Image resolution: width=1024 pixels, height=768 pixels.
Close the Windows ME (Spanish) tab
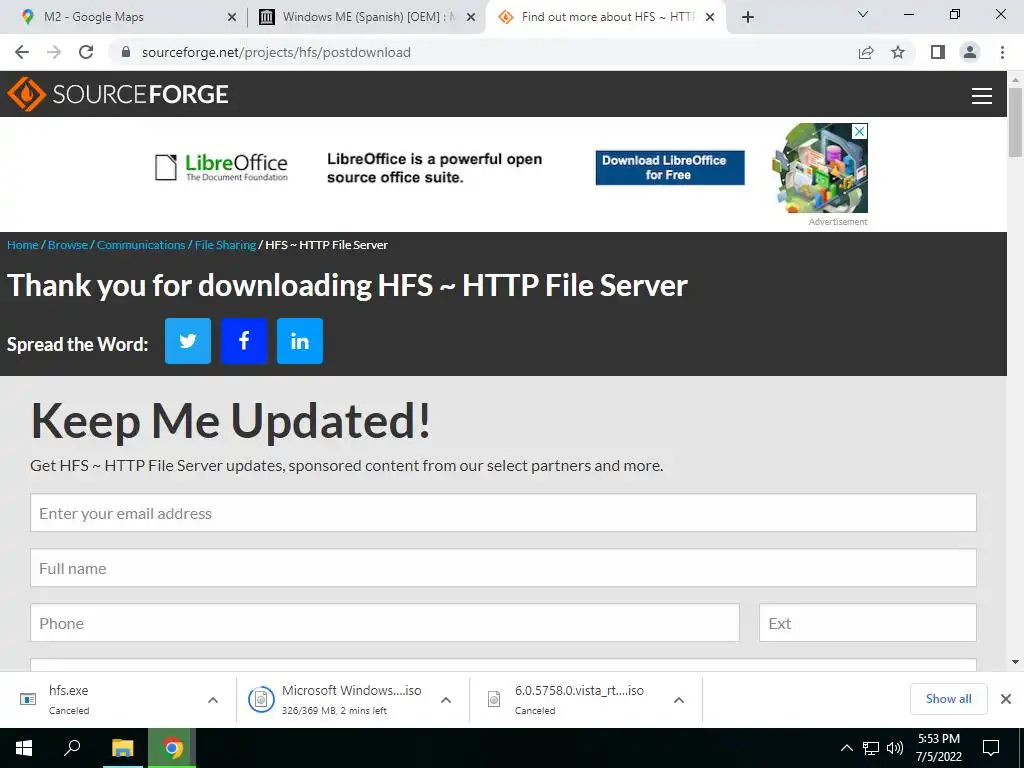pos(471,18)
